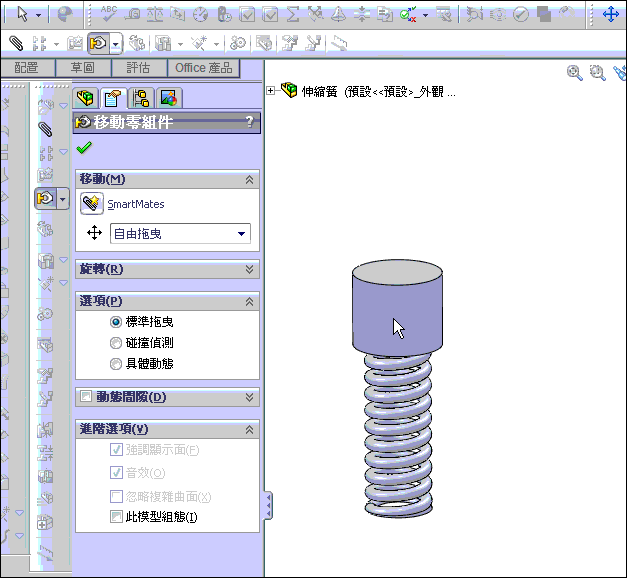The image size is (627, 578).
Task: Click the paperclip Mate icon in horizontal toolbar
Action: click(16, 43)
